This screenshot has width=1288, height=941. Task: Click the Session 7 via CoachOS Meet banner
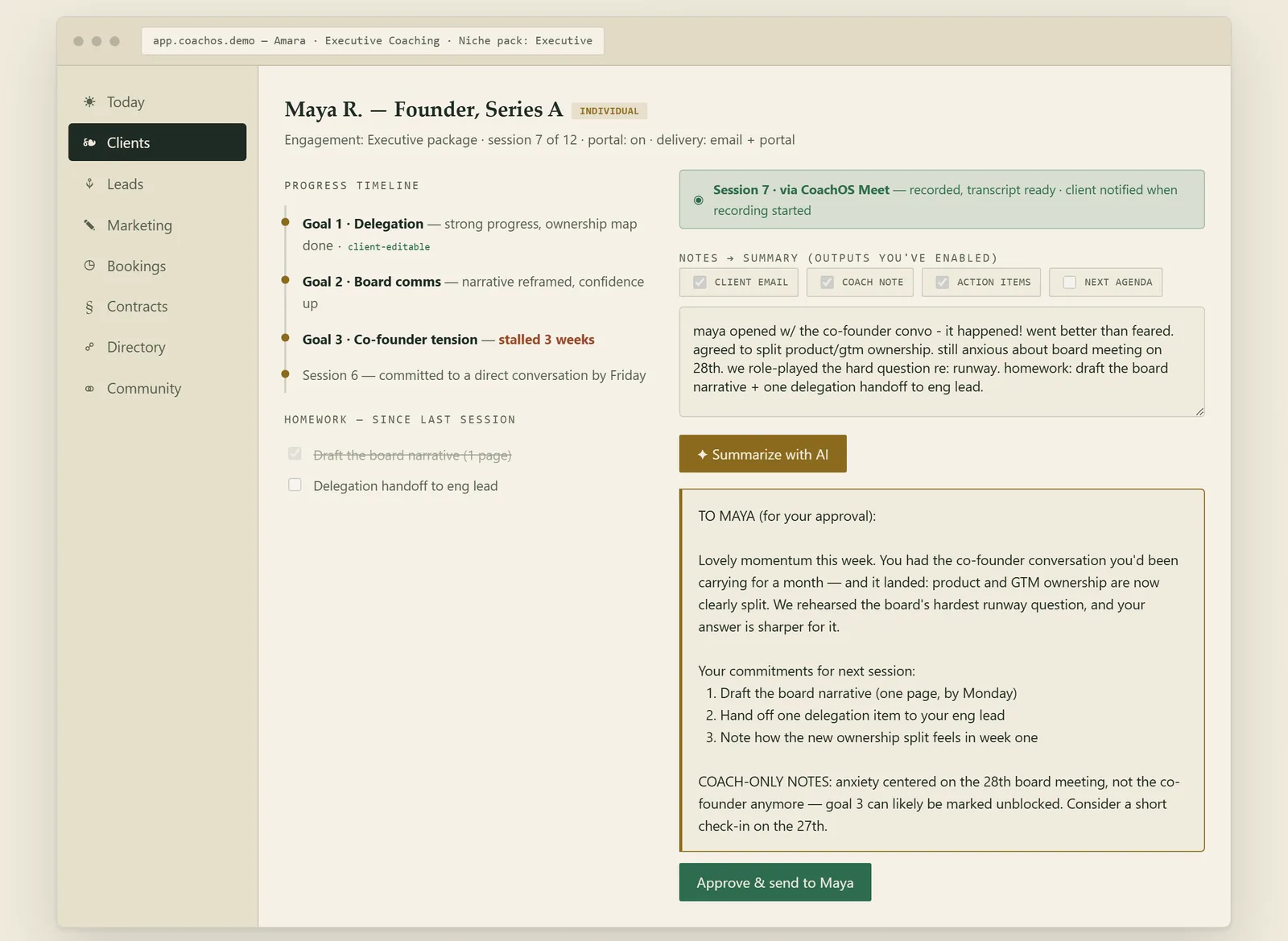tap(942, 200)
